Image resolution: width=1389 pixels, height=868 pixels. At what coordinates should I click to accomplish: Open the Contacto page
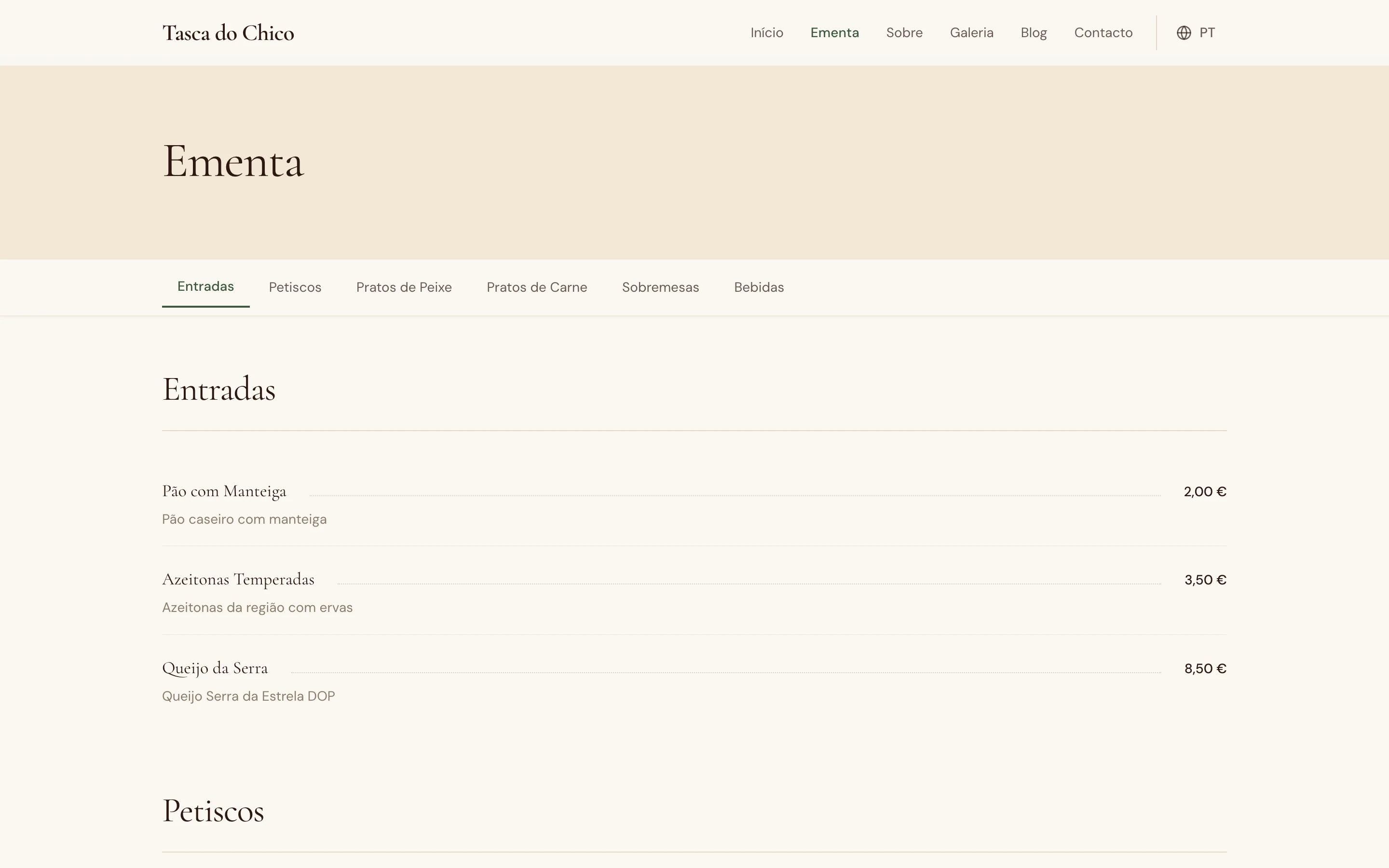[x=1103, y=33]
